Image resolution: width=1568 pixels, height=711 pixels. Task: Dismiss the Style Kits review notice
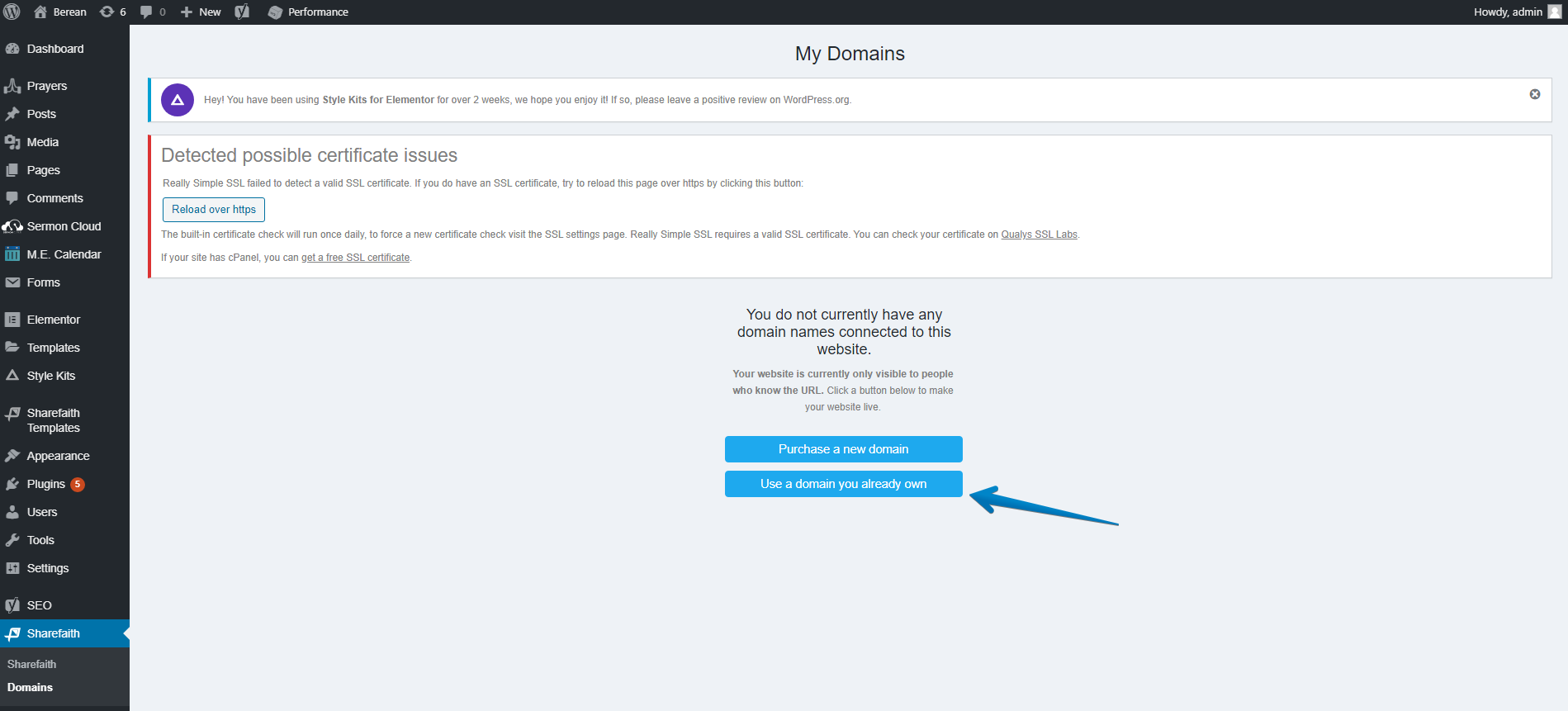tap(1535, 94)
